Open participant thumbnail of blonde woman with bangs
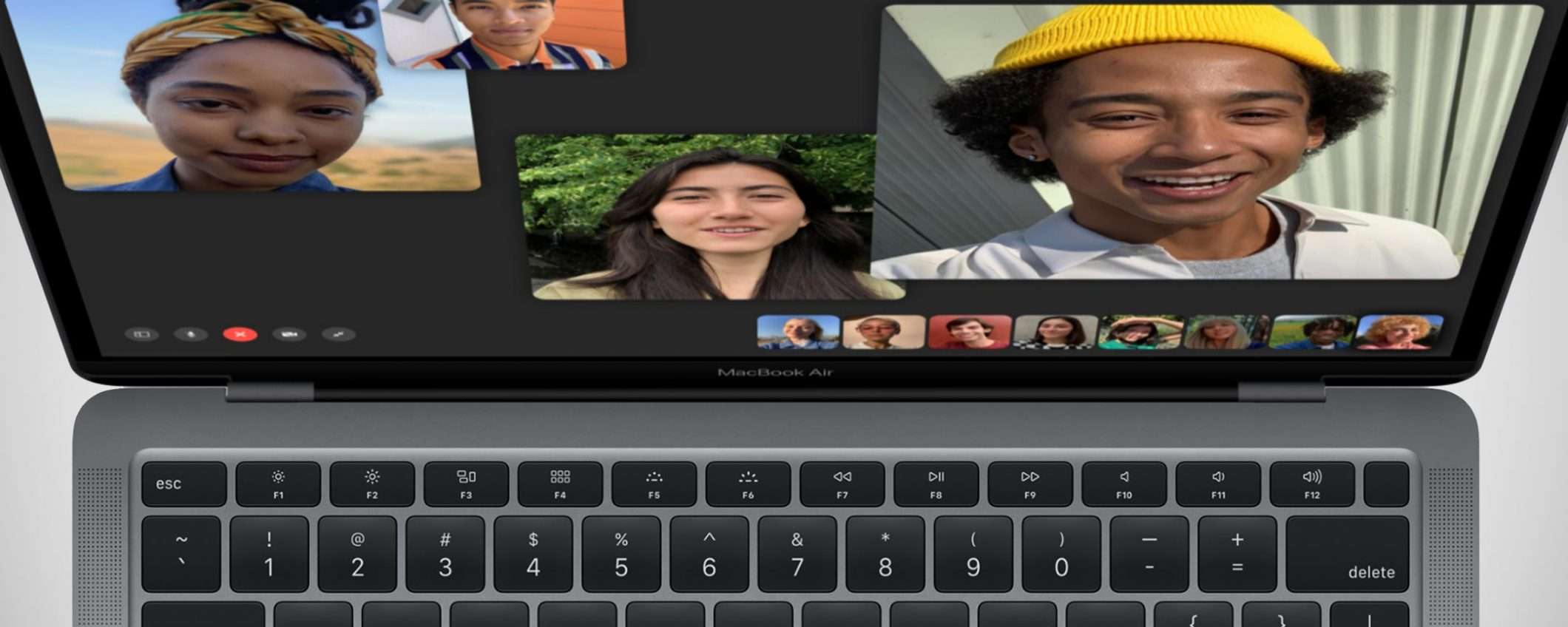Viewport: 1568px width, 627px height. pyautogui.click(x=1226, y=332)
